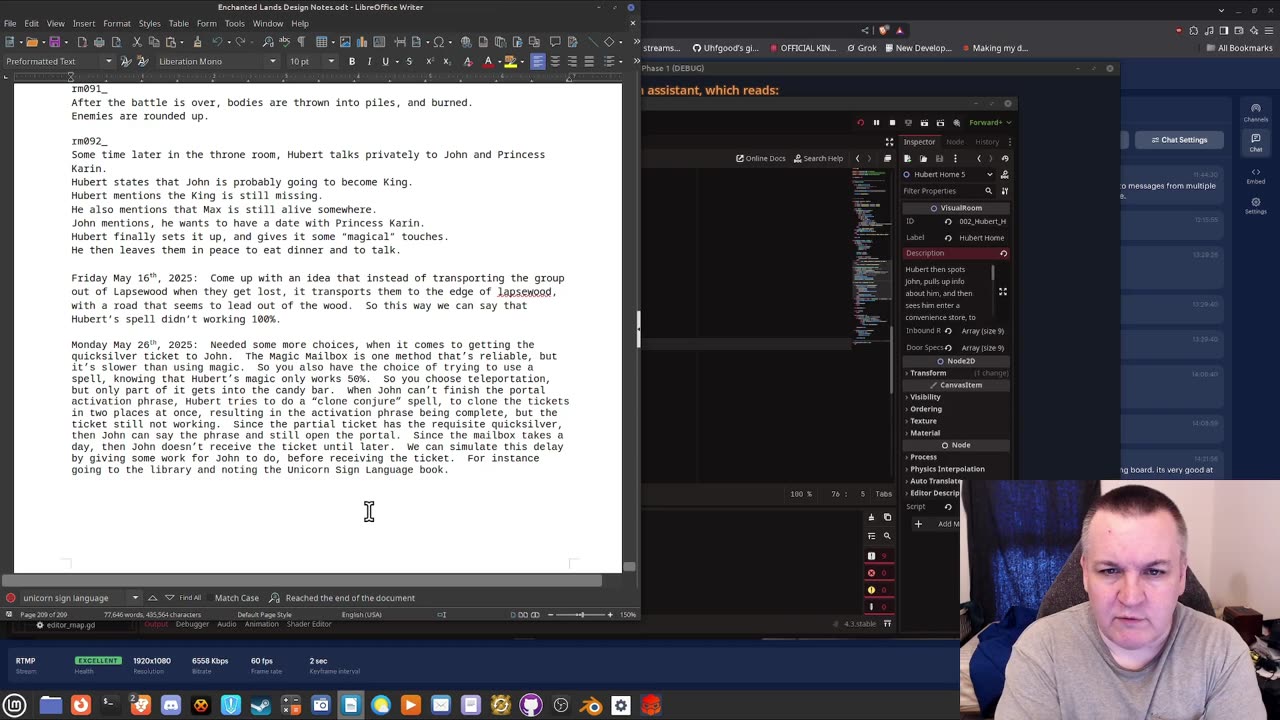This screenshot has height=720, width=1280.
Task: Clone formatting with the paintbrush icon
Action: (198, 42)
